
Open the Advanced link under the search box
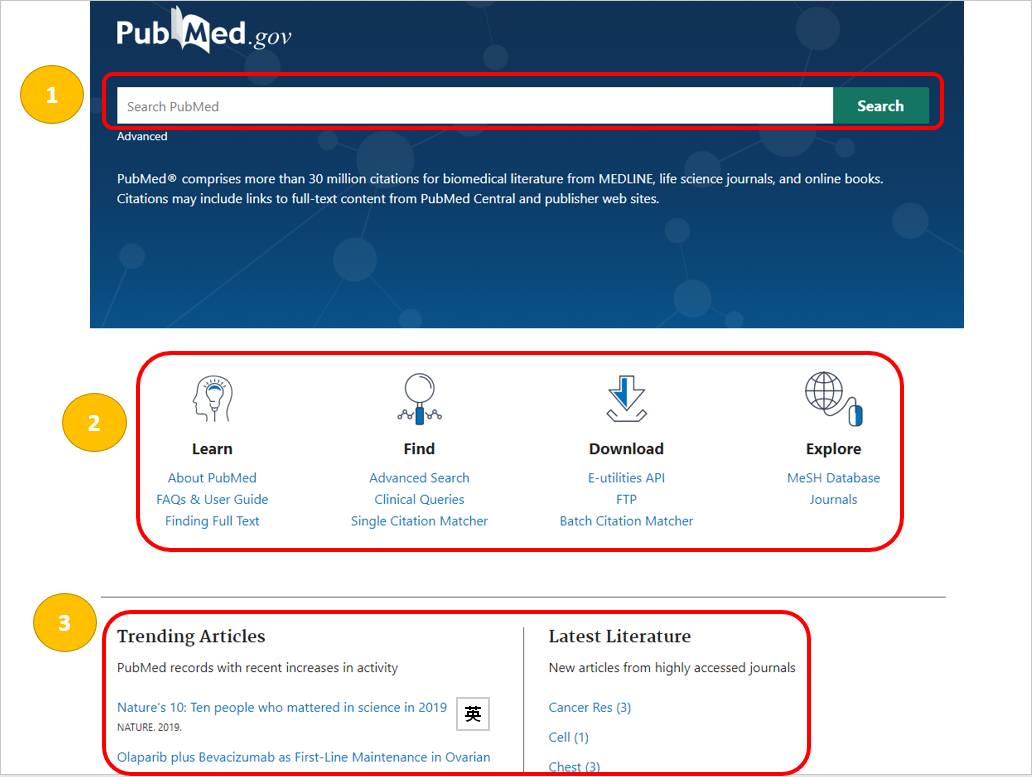[142, 136]
